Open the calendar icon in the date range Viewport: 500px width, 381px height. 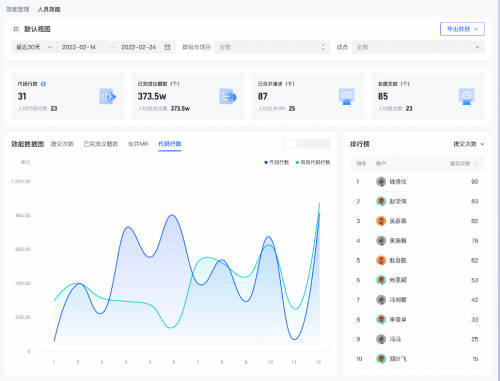pyautogui.click(x=167, y=47)
